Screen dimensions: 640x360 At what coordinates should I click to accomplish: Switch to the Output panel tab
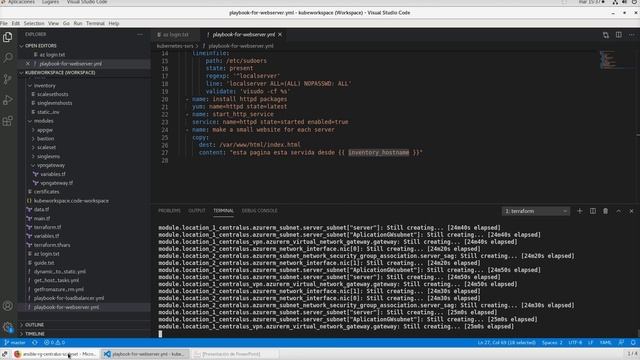[x=197, y=211]
